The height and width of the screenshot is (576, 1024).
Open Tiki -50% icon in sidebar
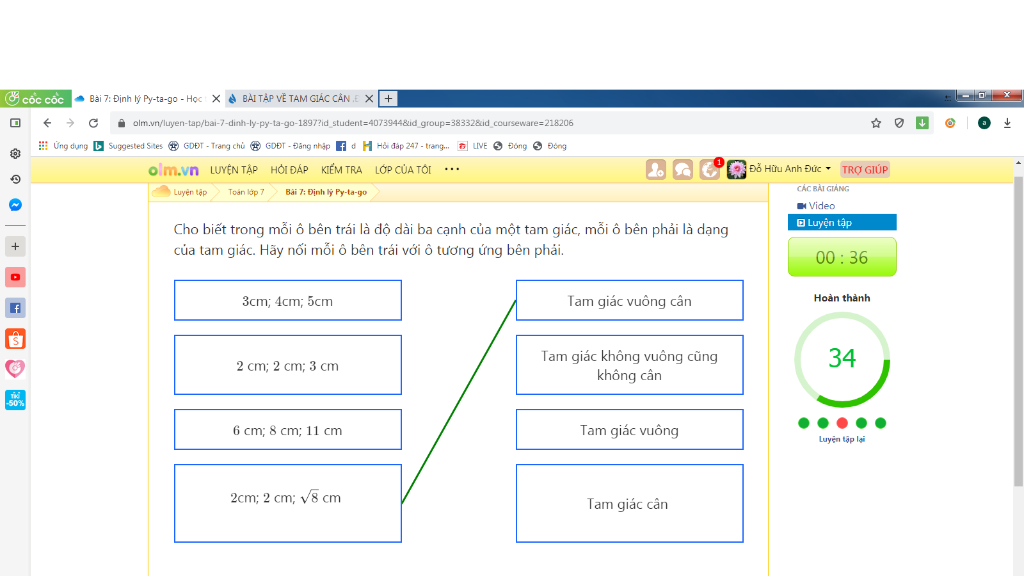pos(15,400)
